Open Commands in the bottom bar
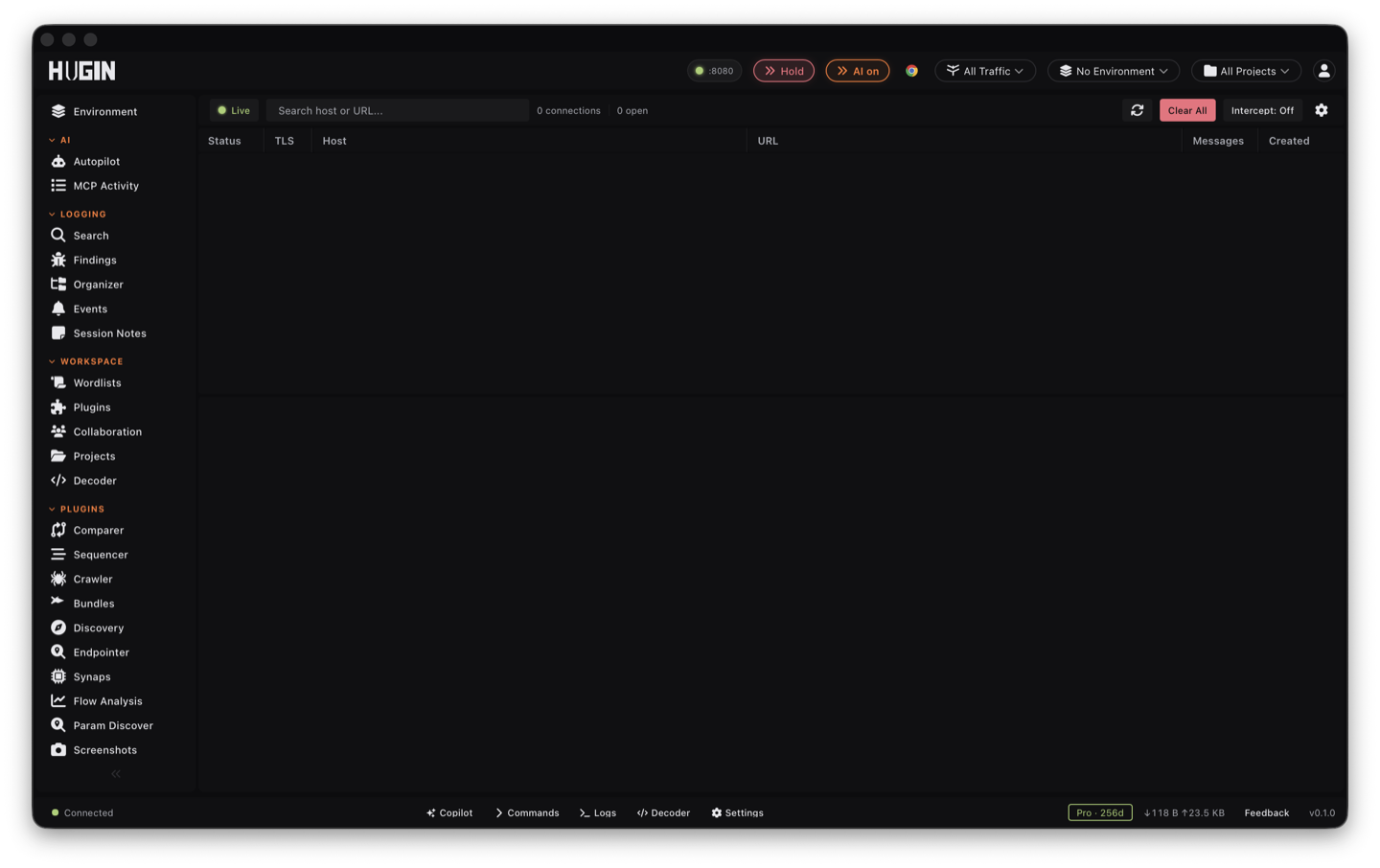The height and width of the screenshot is (868, 1380). pos(527,812)
